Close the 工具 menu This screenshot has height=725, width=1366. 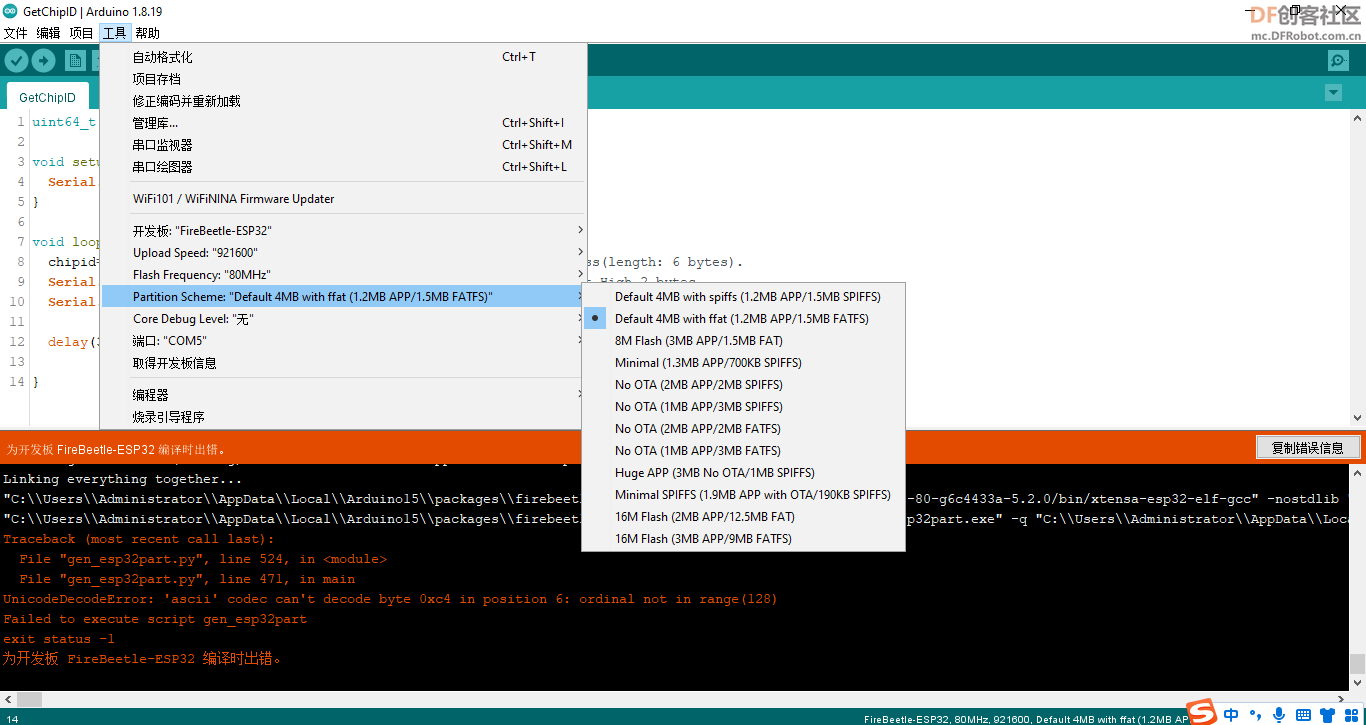pos(114,33)
